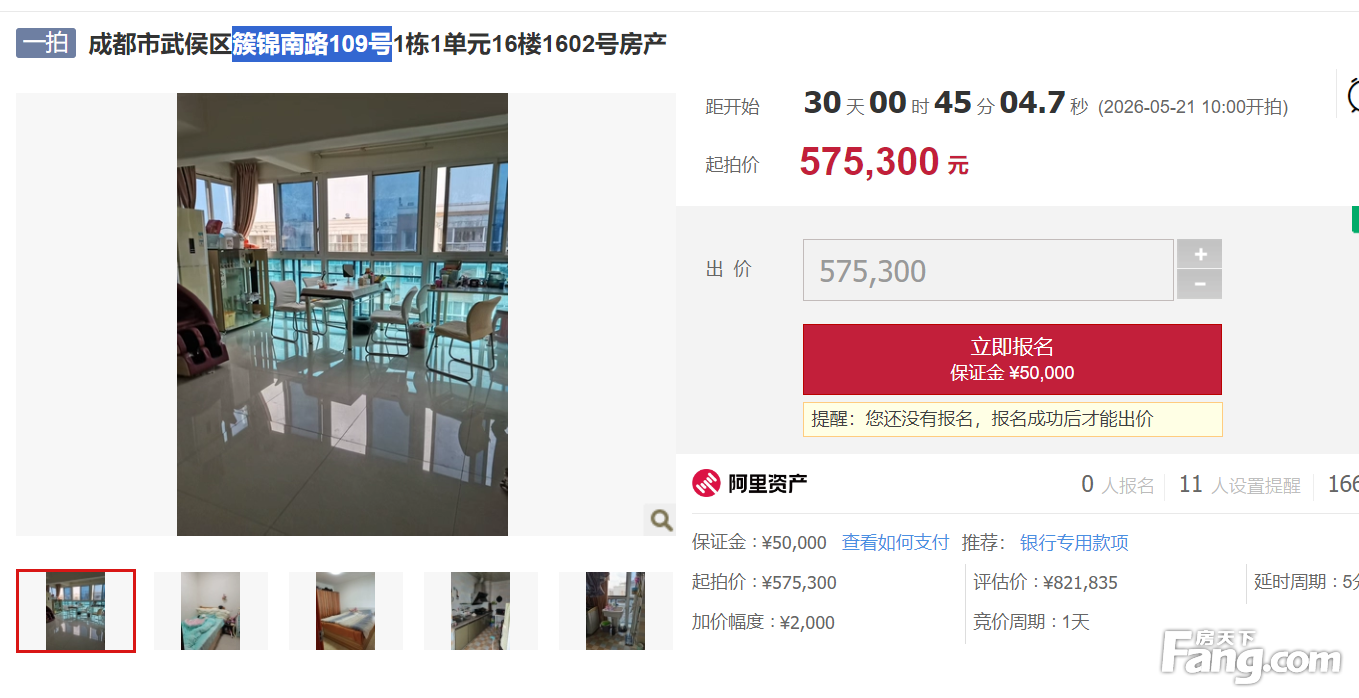
Task: Click the main living room photo
Action: click(x=343, y=314)
